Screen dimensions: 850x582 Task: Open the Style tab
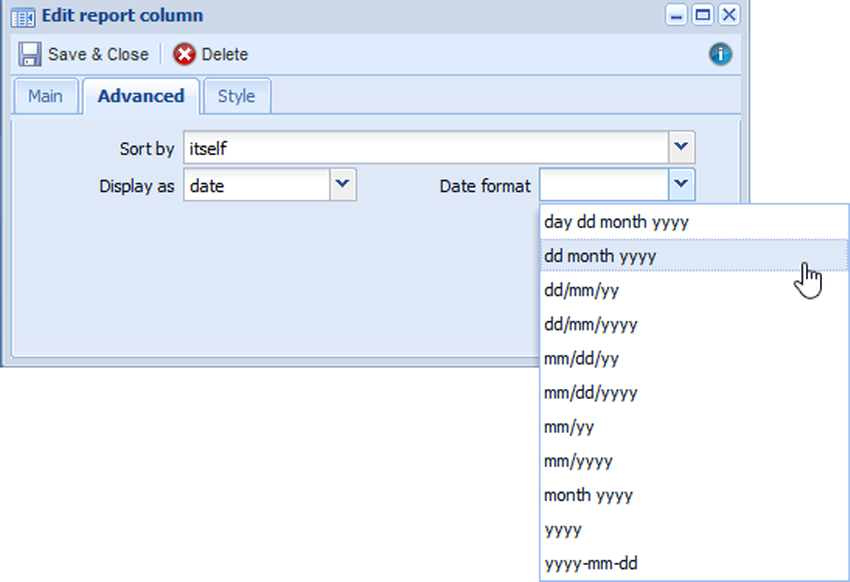[236, 96]
